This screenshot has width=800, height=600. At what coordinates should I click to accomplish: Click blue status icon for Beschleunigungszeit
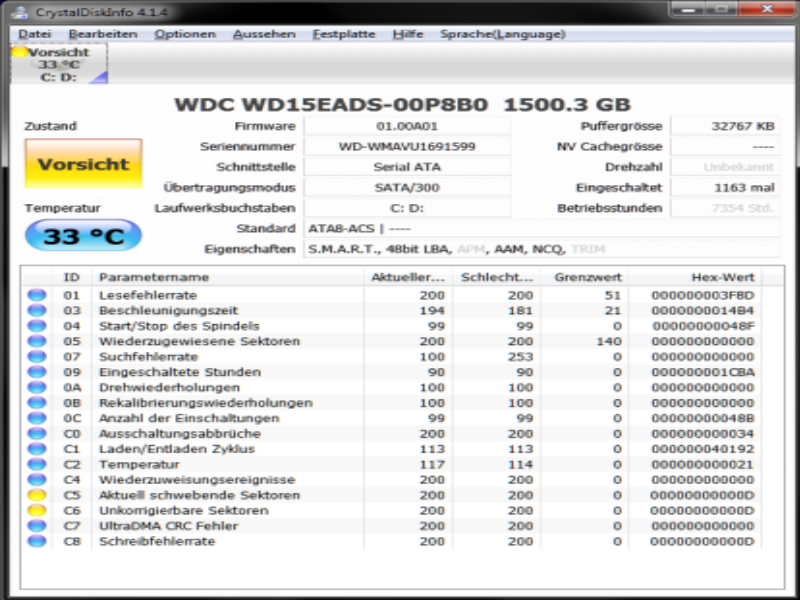pyautogui.click(x=37, y=310)
